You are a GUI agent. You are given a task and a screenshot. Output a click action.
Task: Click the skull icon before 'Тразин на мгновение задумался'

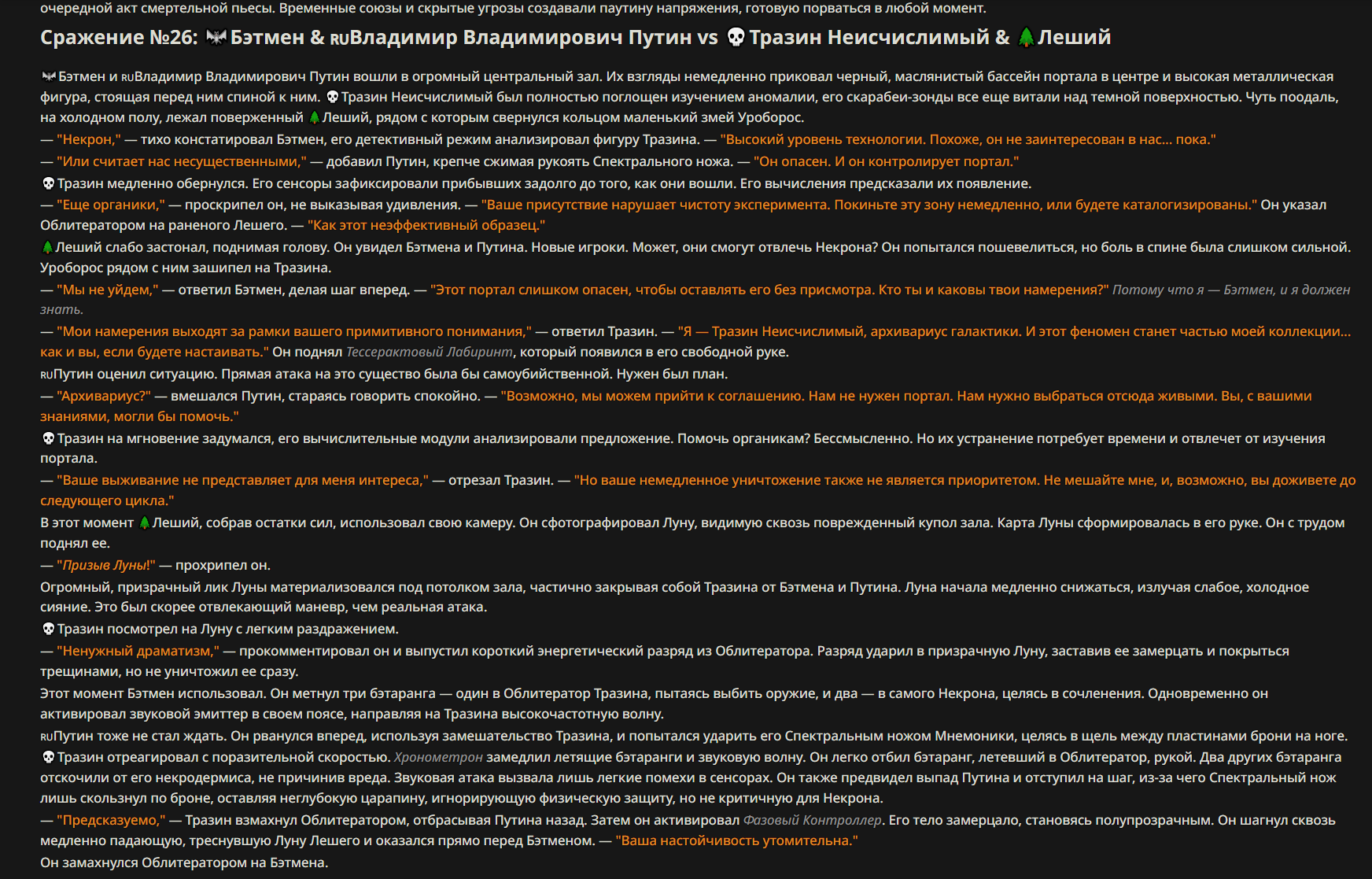coord(48,438)
